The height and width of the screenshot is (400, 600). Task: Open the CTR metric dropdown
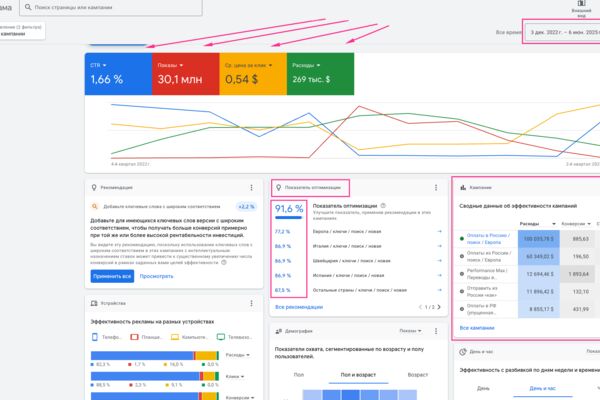[x=98, y=65]
